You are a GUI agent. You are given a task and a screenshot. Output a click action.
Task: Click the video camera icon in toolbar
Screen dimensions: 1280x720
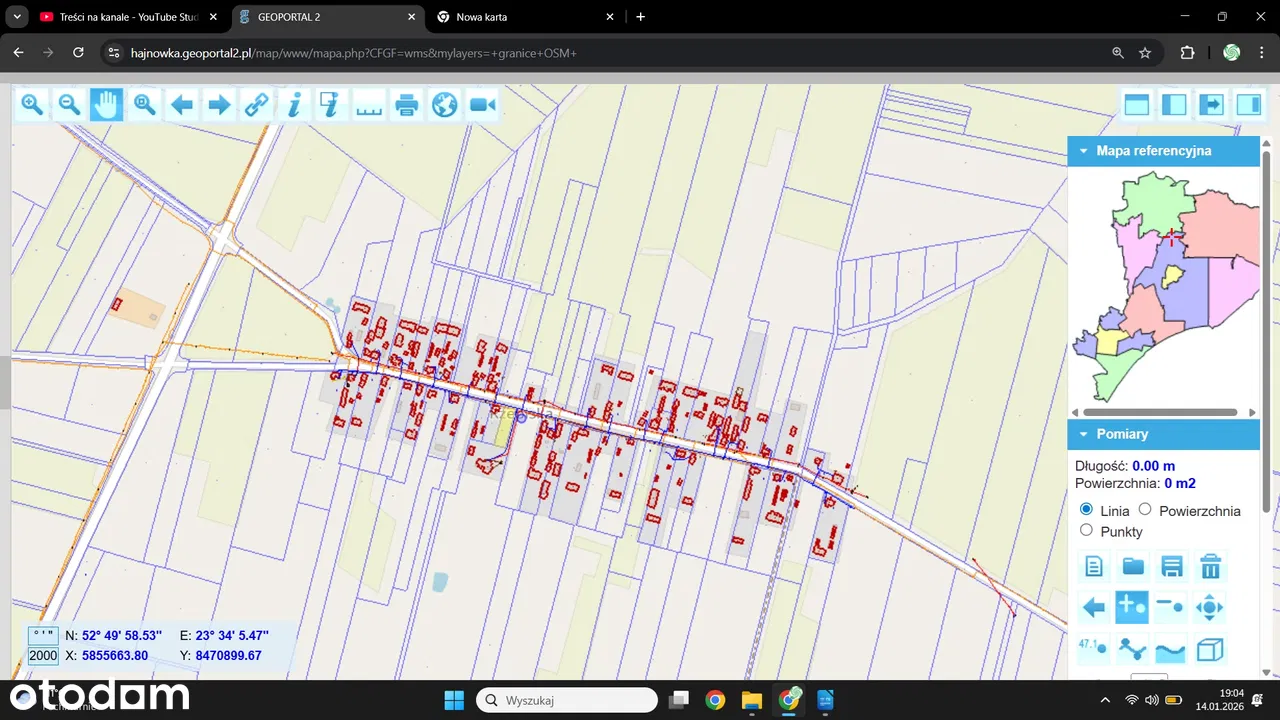pos(483,105)
